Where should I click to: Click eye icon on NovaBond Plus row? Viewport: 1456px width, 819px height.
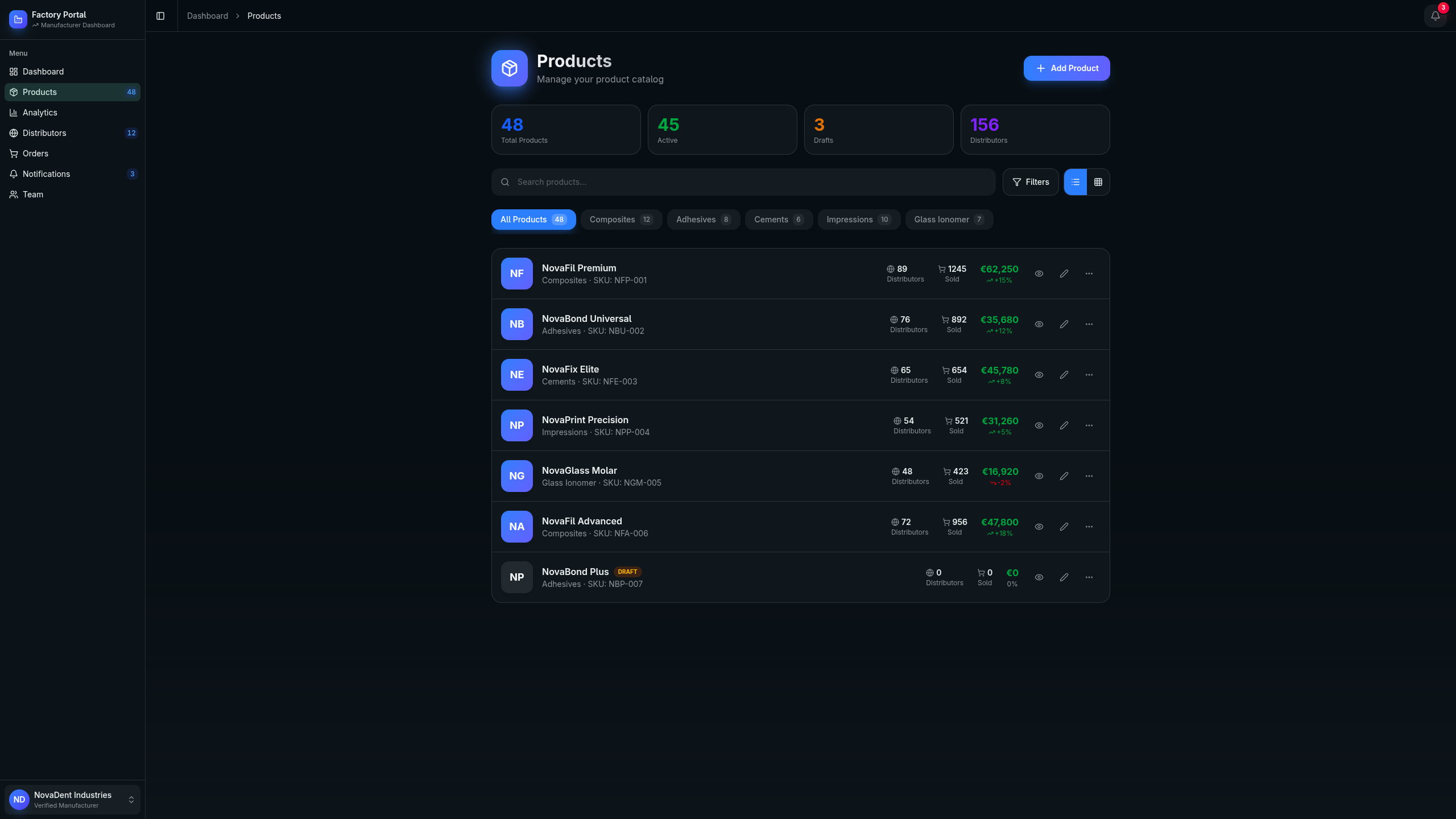[x=1039, y=577]
